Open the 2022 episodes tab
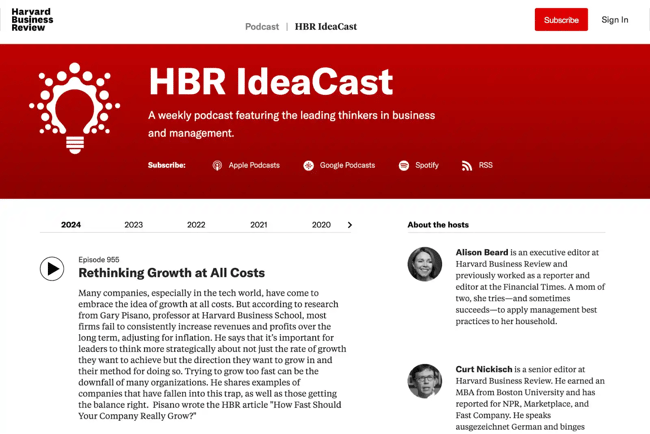The width and height of the screenshot is (650, 434). point(196,225)
